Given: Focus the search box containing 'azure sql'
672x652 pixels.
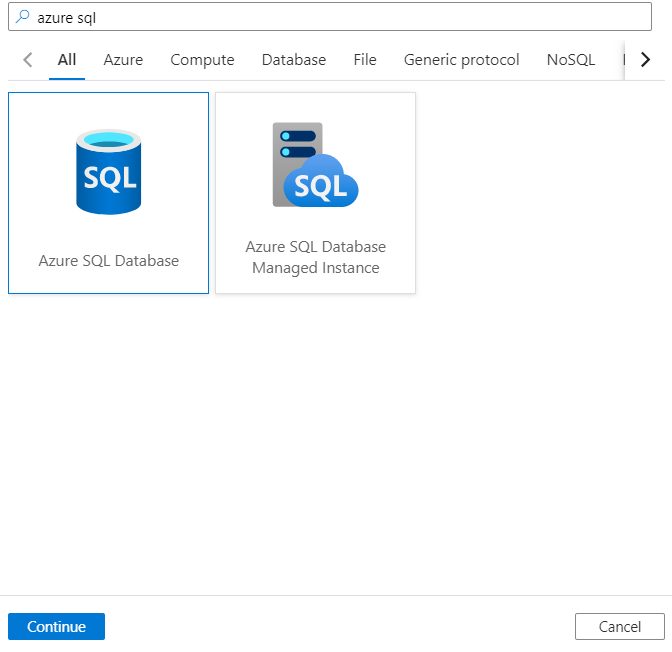Looking at the screenshot, I should pyautogui.click(x=330, y=17).
